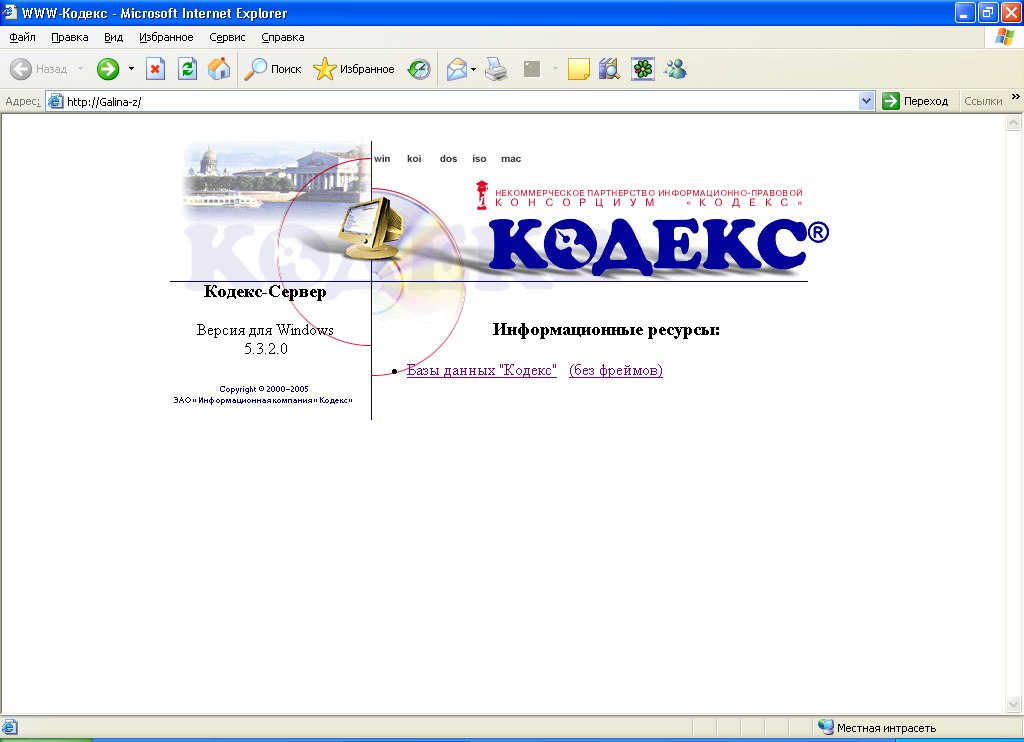
Task: Select the mac encoding link
Action: pos(511,159)
